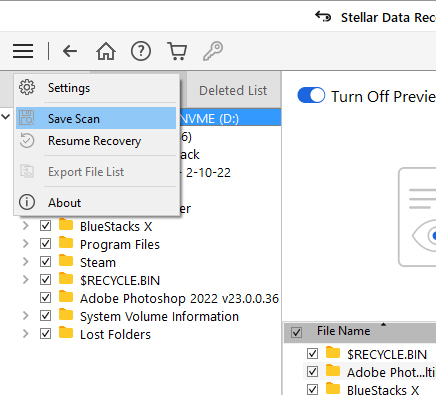Expand the $RECYCLE.BIN tree node
This screenshot has height=395, width=436.
tap(26, 280)
